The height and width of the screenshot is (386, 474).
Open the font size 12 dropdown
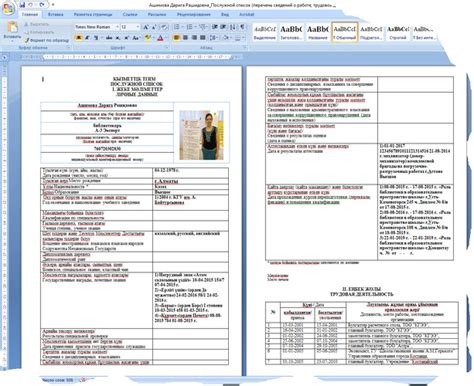point(130,27)
